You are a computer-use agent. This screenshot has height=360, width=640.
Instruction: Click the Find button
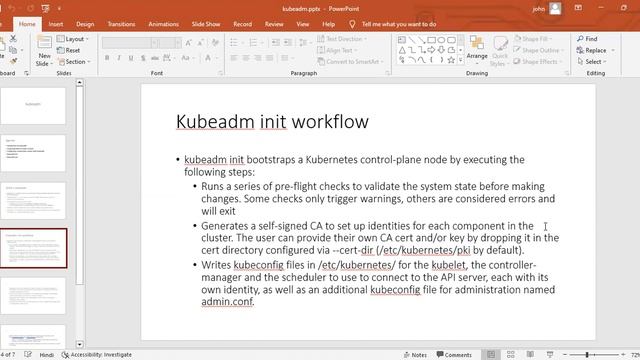(x=587, y=39)
